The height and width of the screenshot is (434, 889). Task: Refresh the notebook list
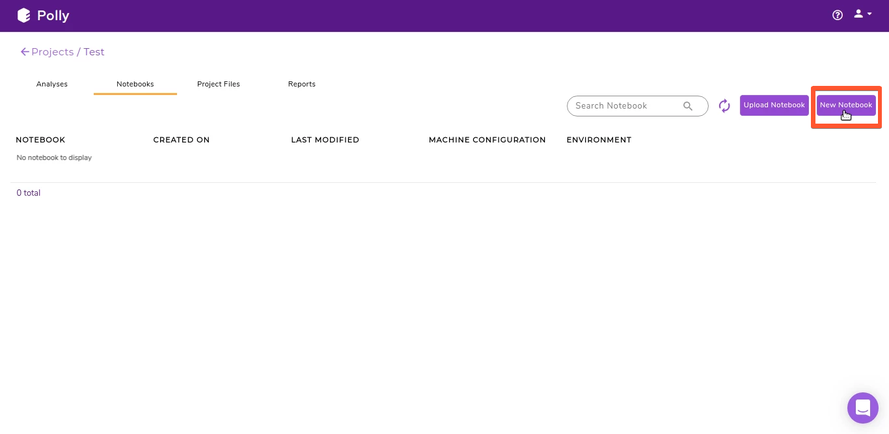(725, 106)
